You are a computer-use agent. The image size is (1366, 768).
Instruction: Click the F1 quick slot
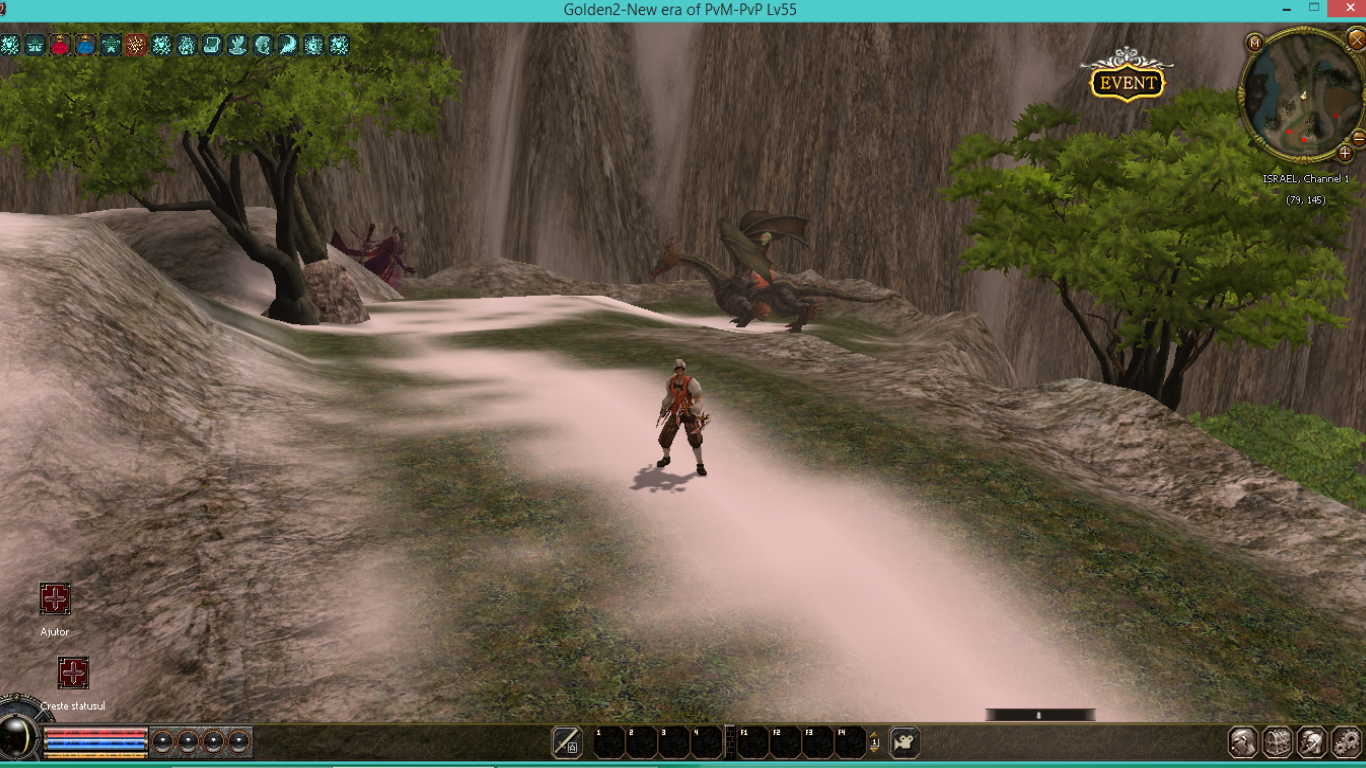(x=753, y=742)
